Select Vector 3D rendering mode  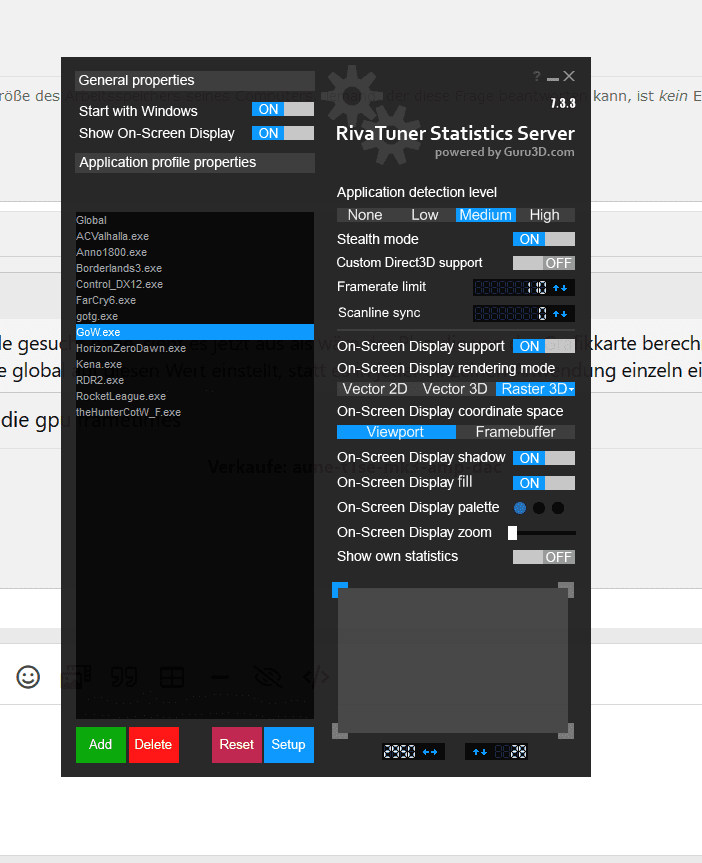coord(455,389)
